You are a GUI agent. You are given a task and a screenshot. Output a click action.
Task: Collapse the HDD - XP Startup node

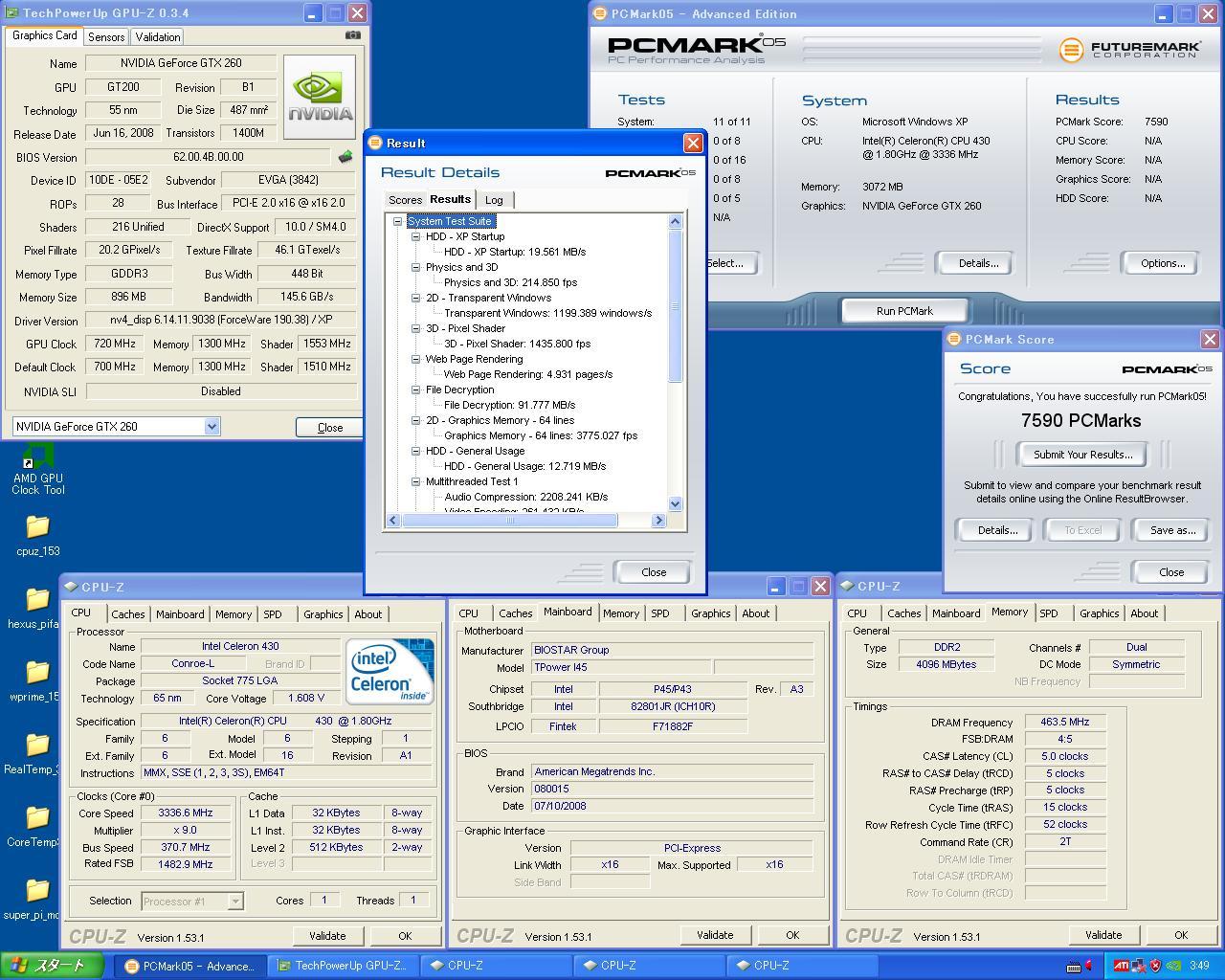coord(415,236)
